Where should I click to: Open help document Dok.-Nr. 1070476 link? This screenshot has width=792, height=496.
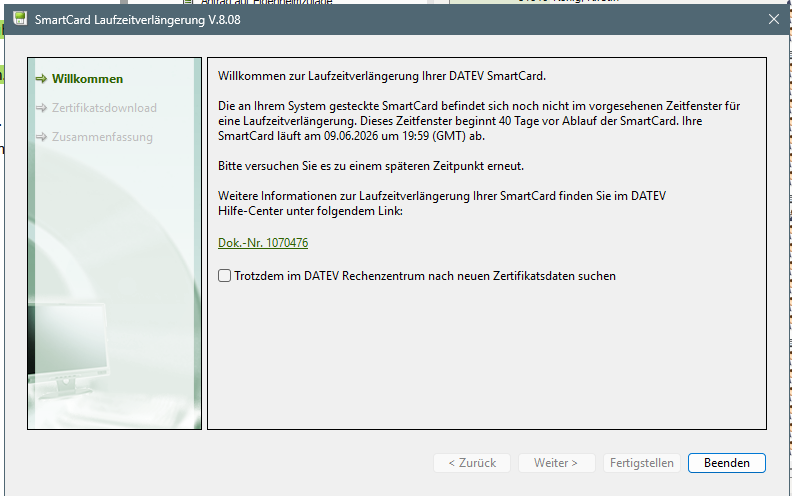pyautogui.click(x=263, y=243)
